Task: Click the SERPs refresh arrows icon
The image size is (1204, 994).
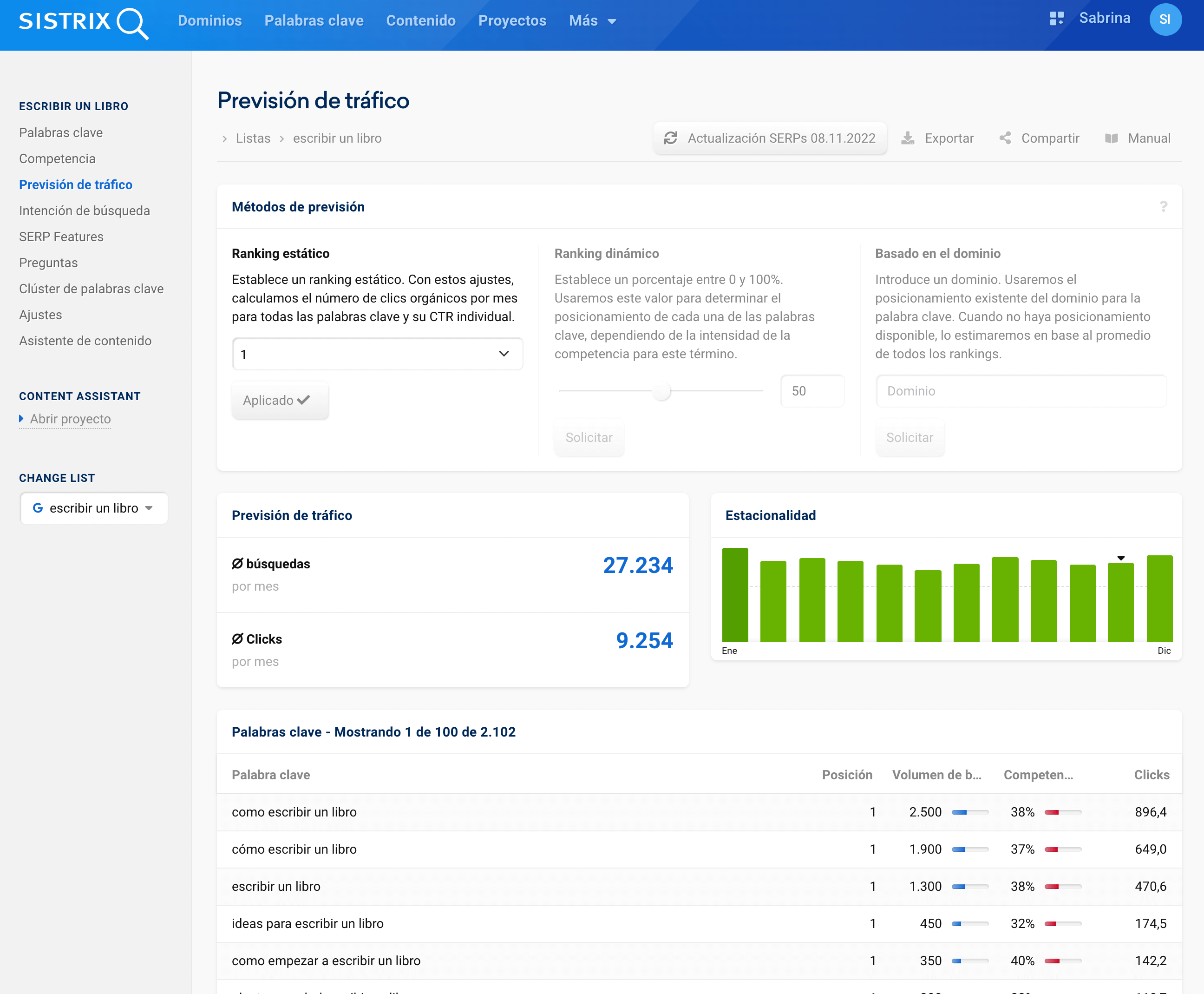Action: pyautogui.click(x=671, y=138)
